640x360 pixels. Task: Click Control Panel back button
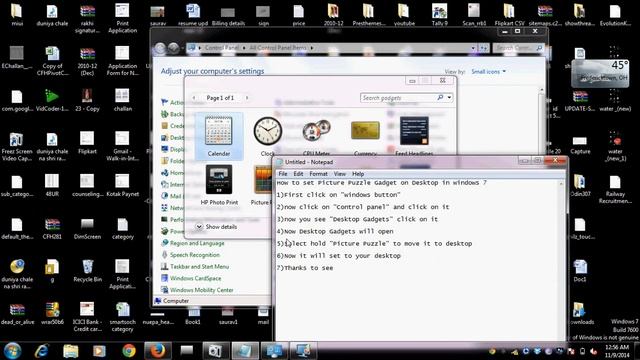pyautogui.click(x=160, y=48)
